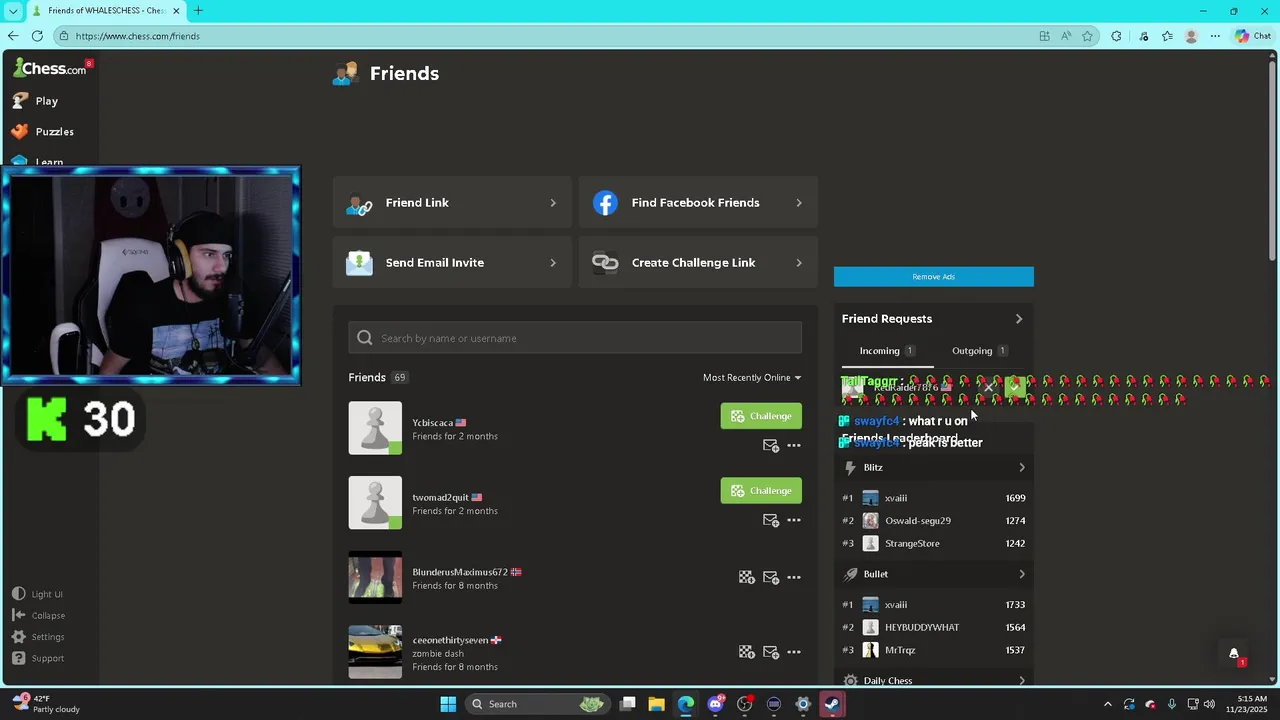Challenge ceeonethirtyseven with the board icon
This screenshot has width=1280, height=720.
pyautogui.click(x=746, y=652)
